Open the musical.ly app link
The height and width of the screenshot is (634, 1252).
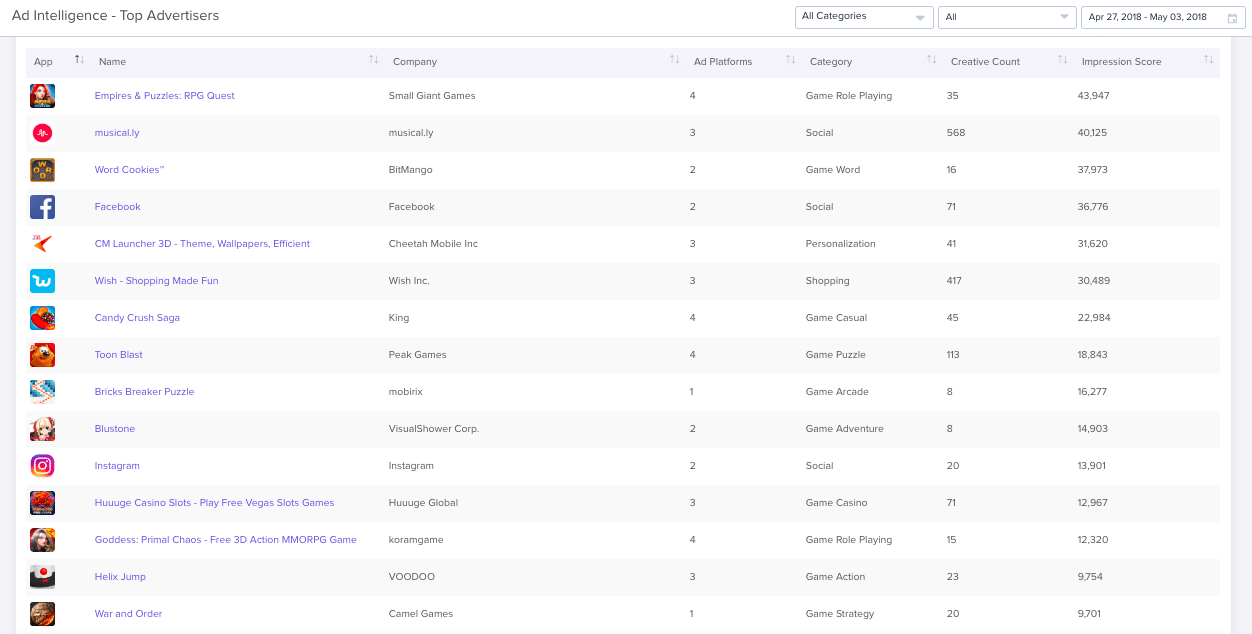tap(117, 133)
